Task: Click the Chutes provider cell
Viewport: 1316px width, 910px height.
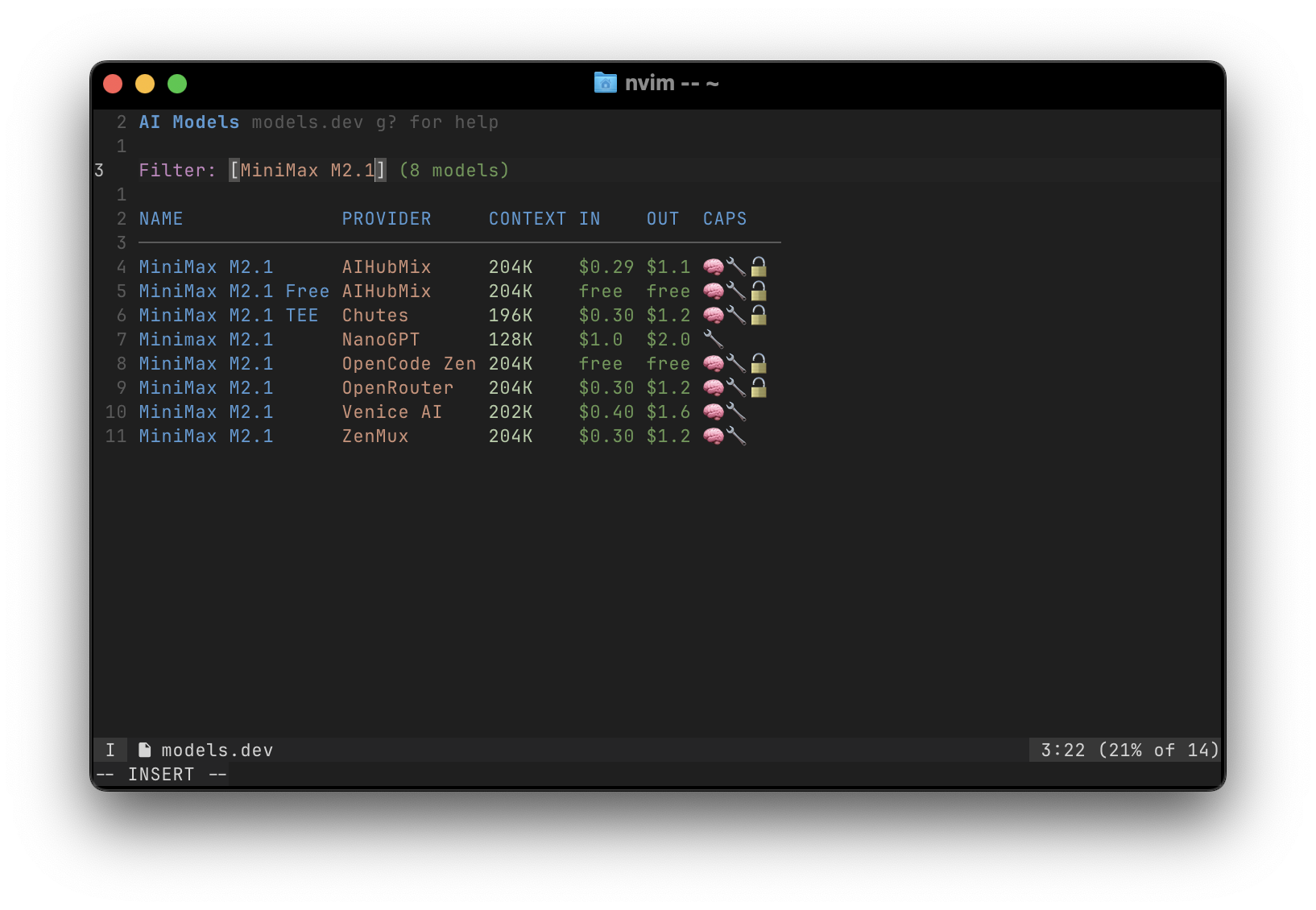Action: 375,315
